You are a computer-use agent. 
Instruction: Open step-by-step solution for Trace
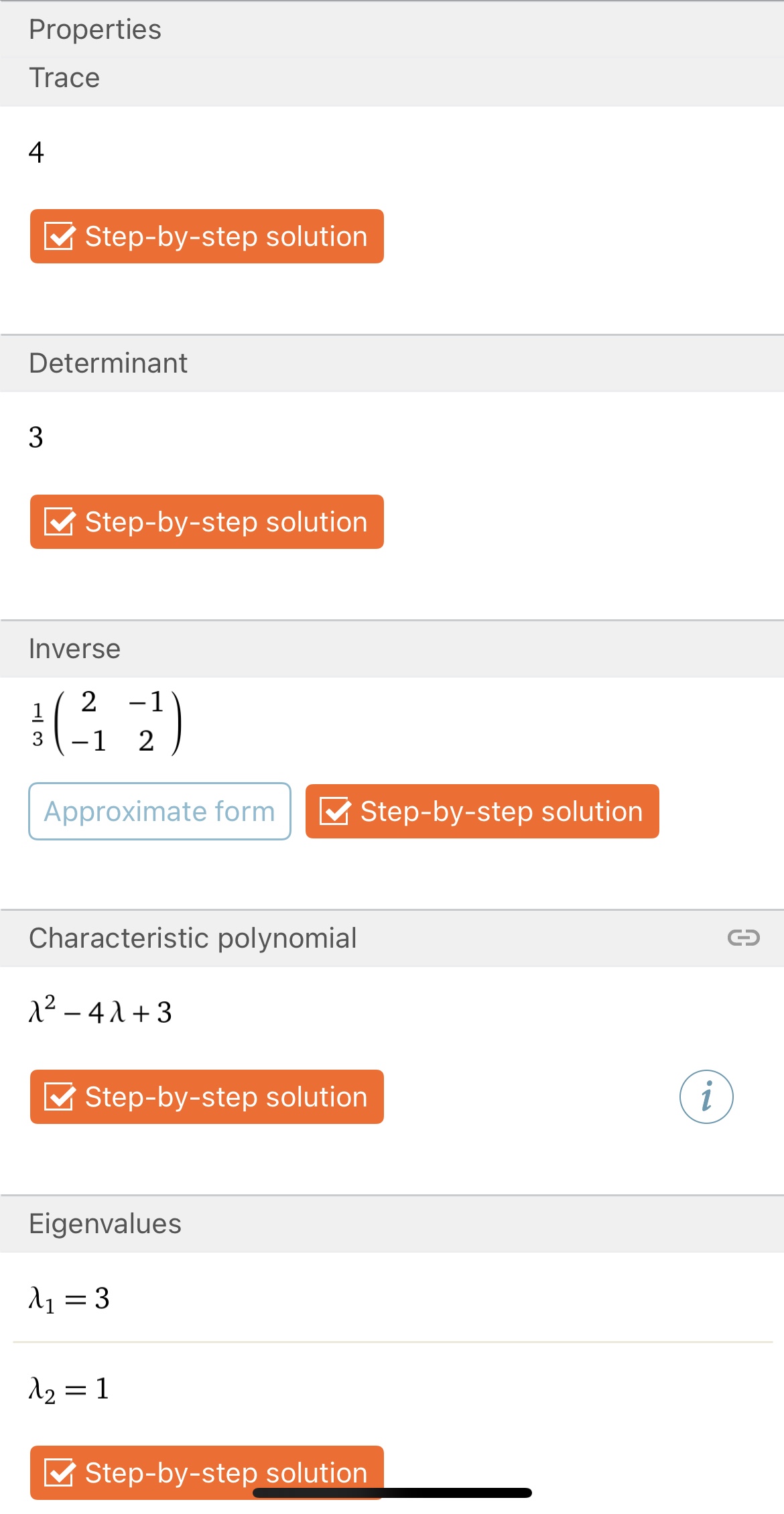tap(225, 237)
